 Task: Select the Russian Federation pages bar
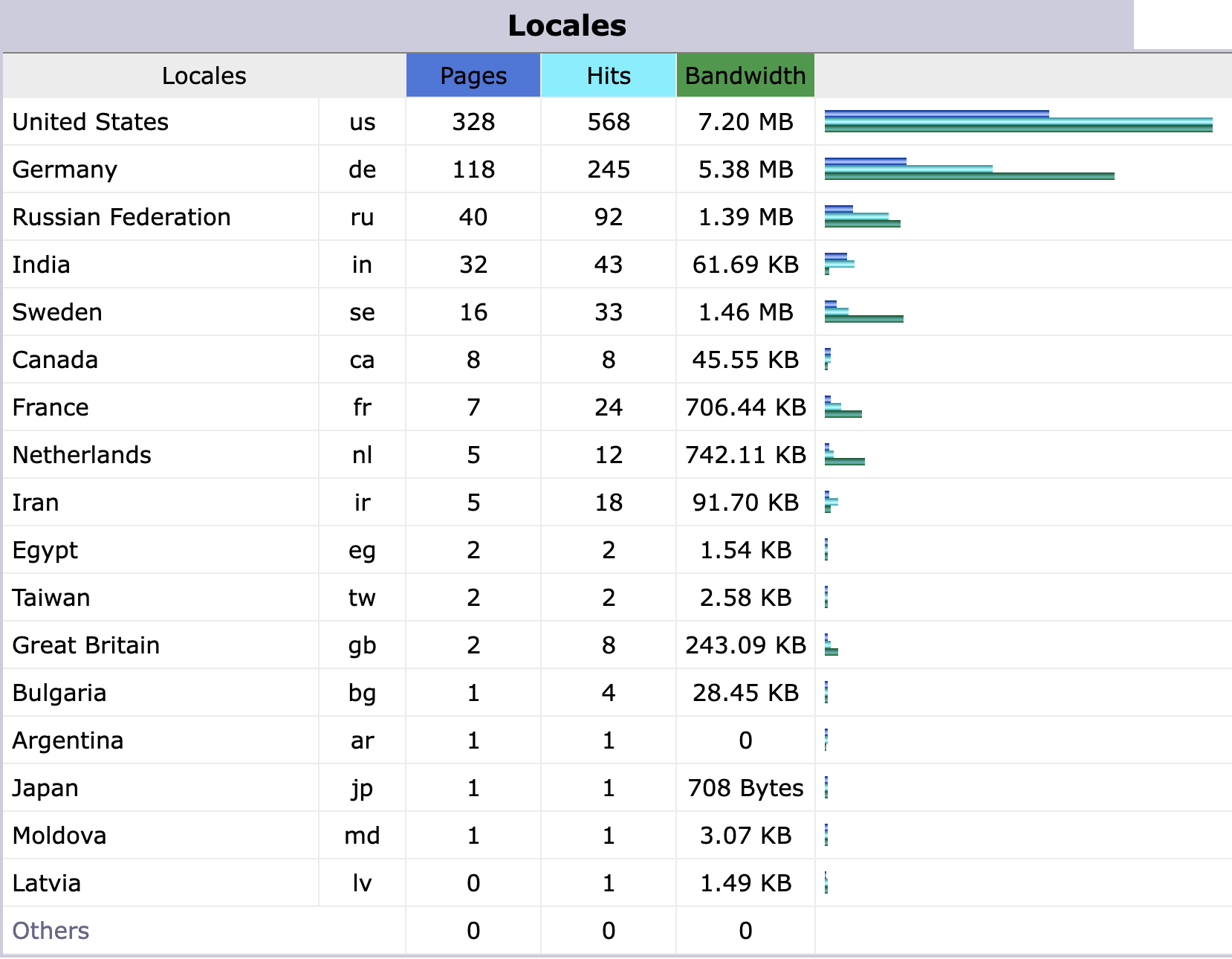(840, 209)
